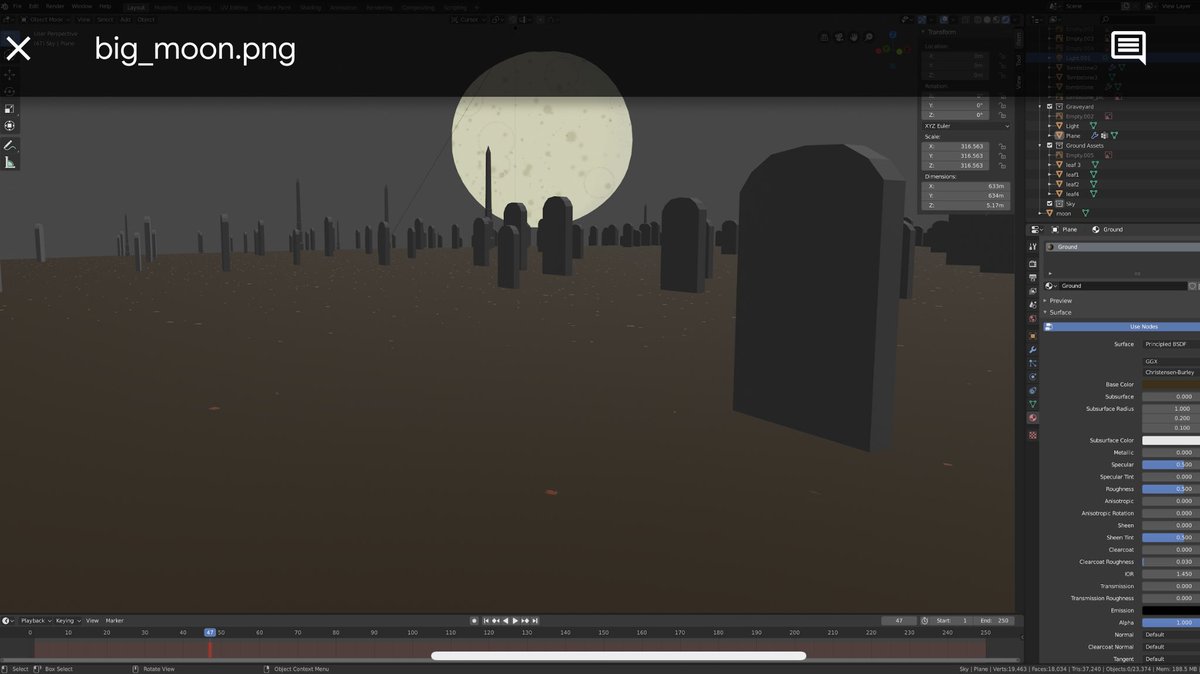The width and height of the screenshot is (1200, 674).
Task: Select the Annotate pencil tool
Action: coord(10,145)
